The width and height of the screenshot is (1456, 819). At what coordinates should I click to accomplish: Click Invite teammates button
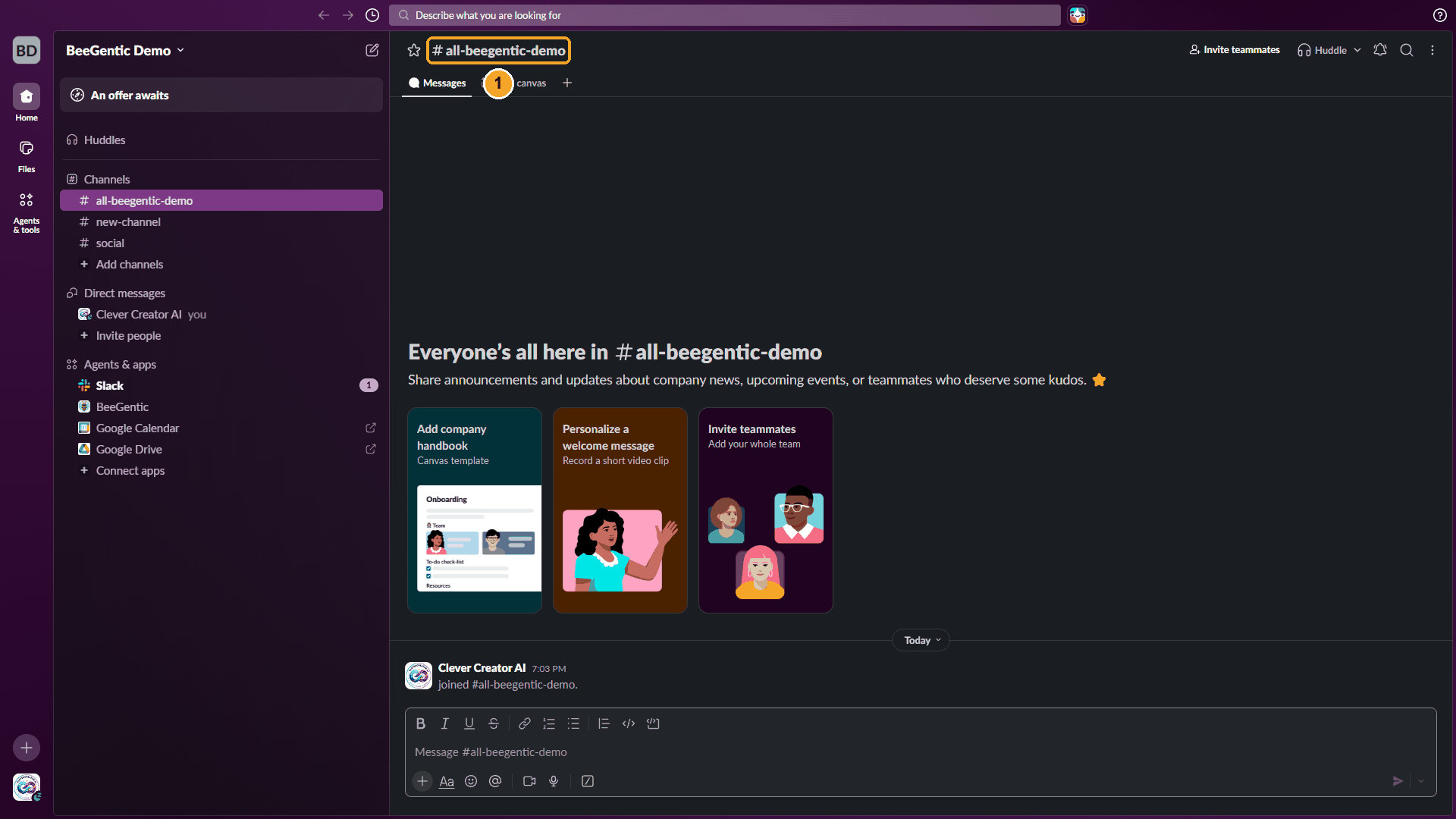point(1235,50)
